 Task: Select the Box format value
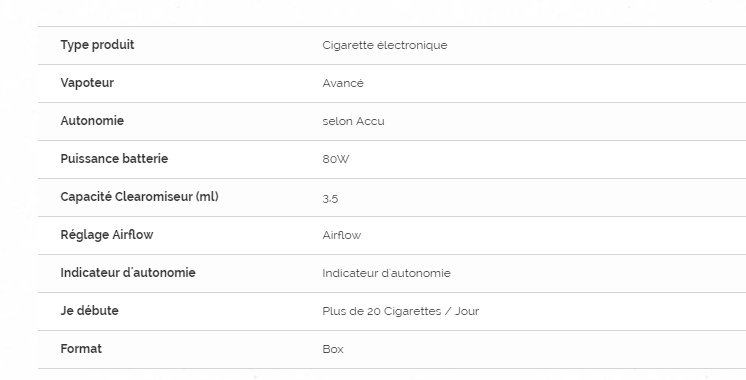tap(333, 350)
